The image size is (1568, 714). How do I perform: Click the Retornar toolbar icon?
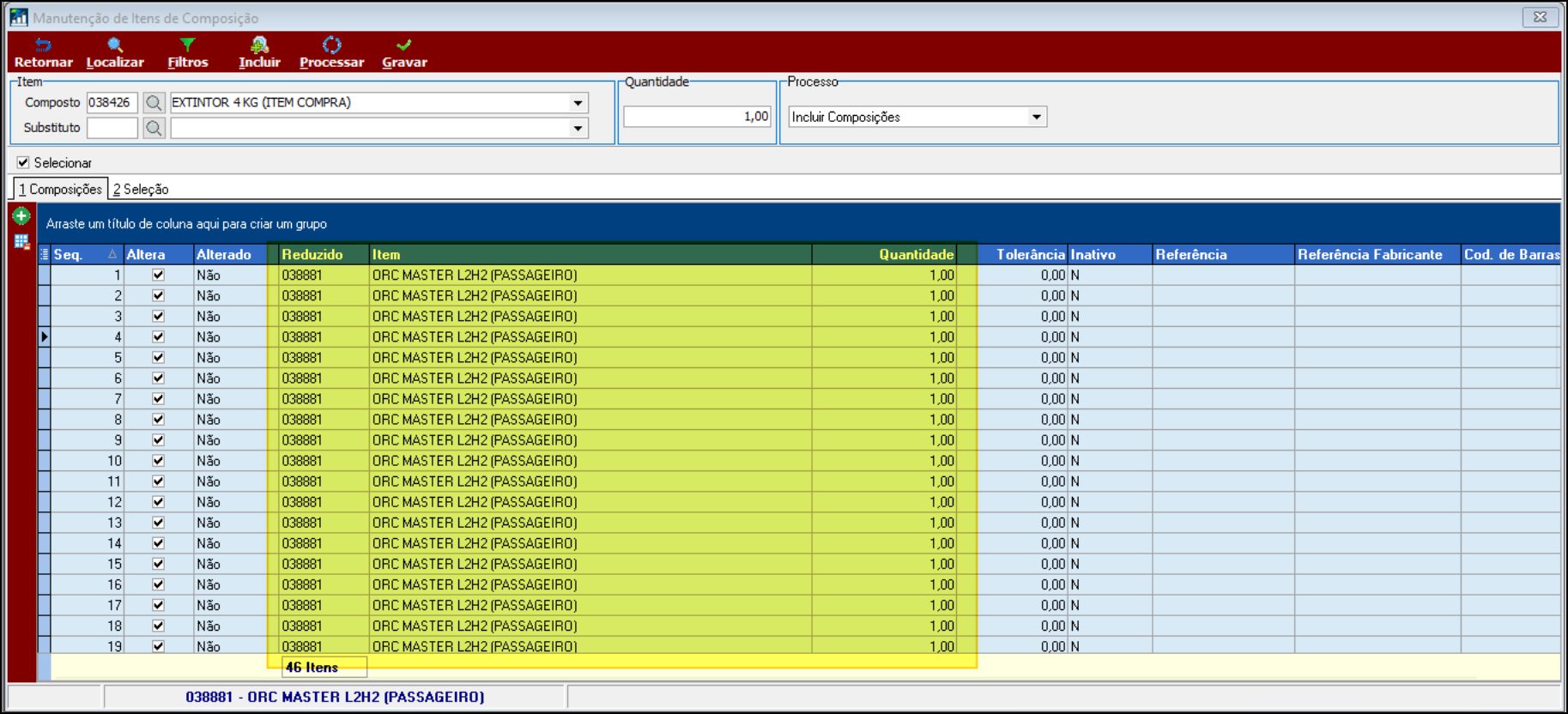(x=43, y=53)
